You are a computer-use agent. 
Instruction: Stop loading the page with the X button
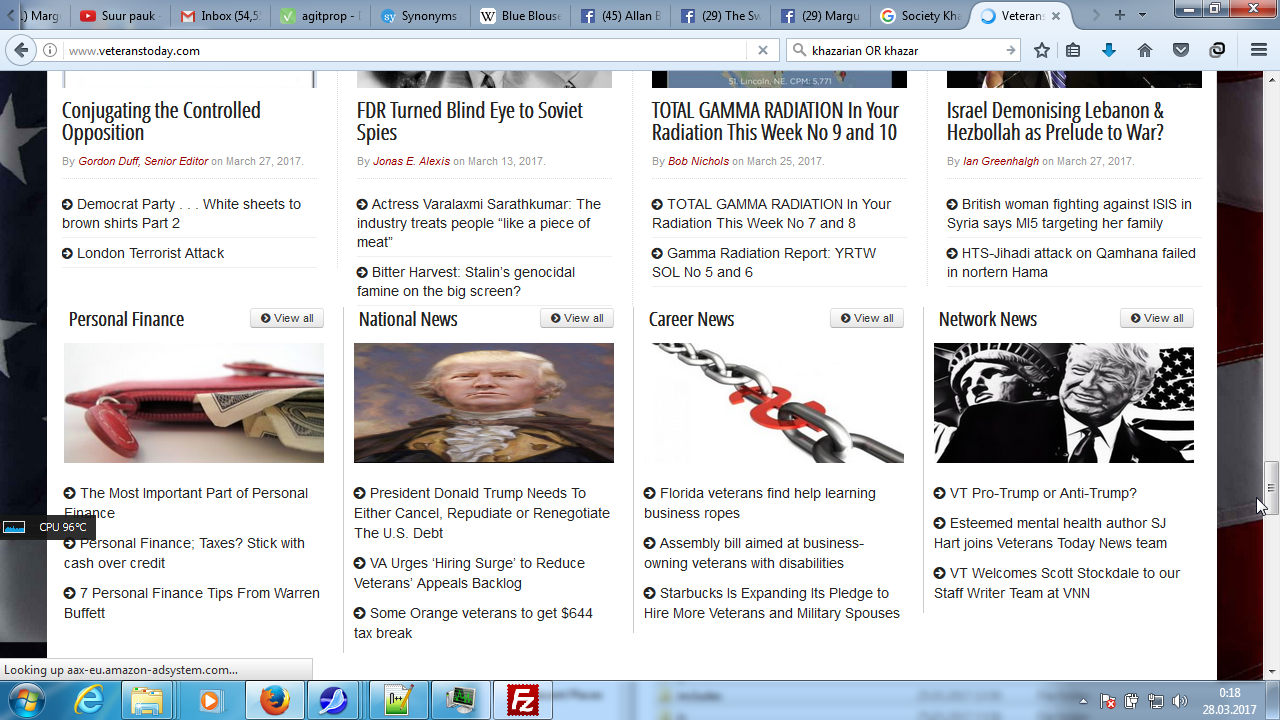point(763,50)
